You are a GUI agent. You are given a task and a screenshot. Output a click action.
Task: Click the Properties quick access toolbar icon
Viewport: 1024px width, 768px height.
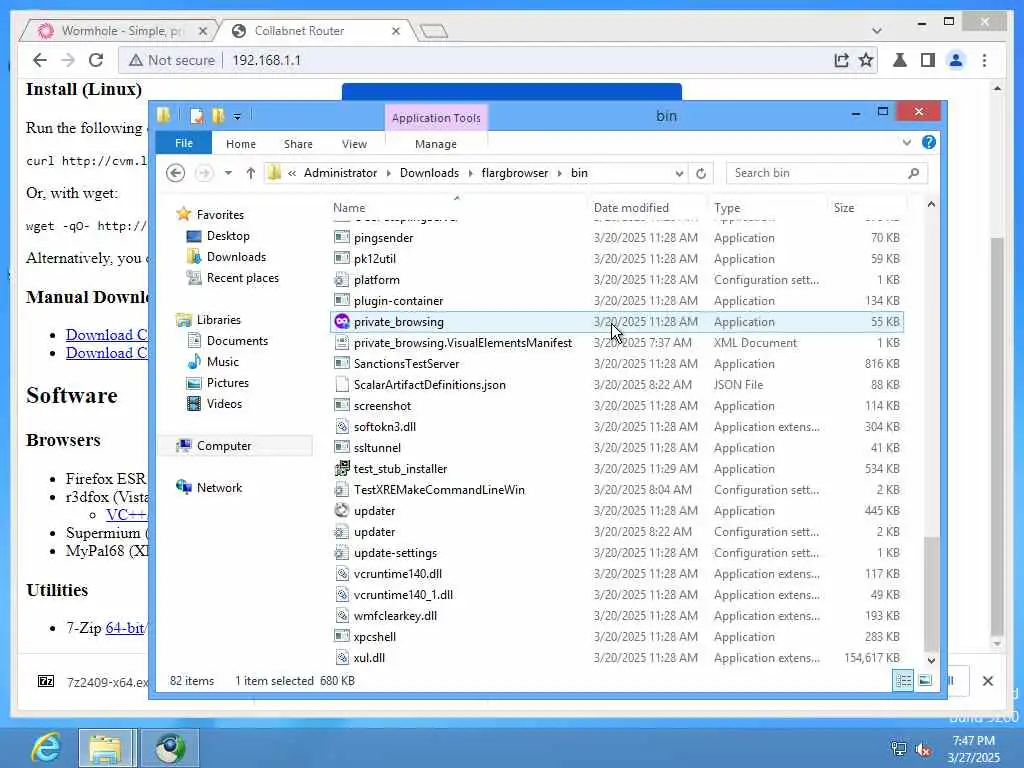[197, 116]
